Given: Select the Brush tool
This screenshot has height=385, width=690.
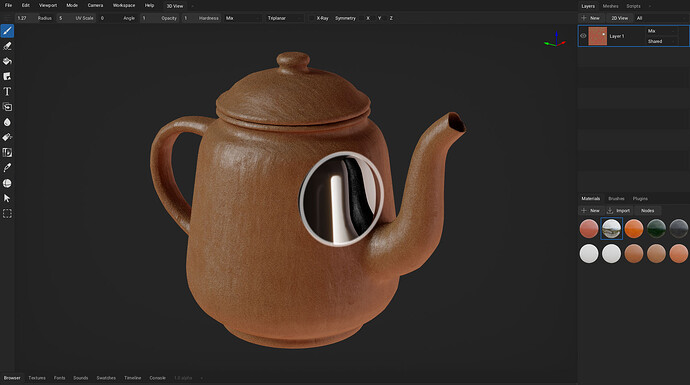Looking at the screenshot, I should [7, 31].
